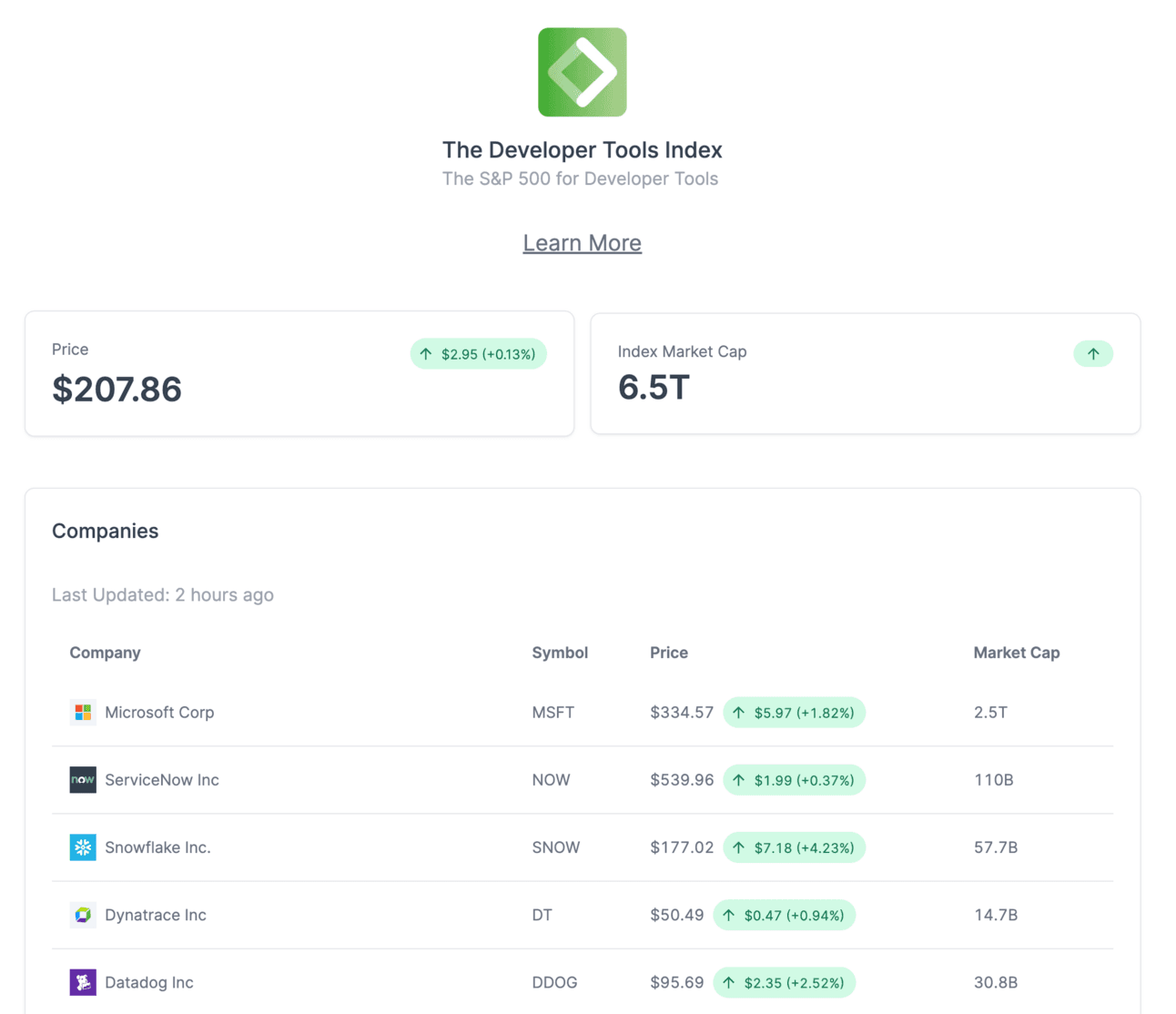The image size is (1176, 1014).
Task: Click Datadog's price $95.69
Action: pyautogui.click(x=677, y=982)
